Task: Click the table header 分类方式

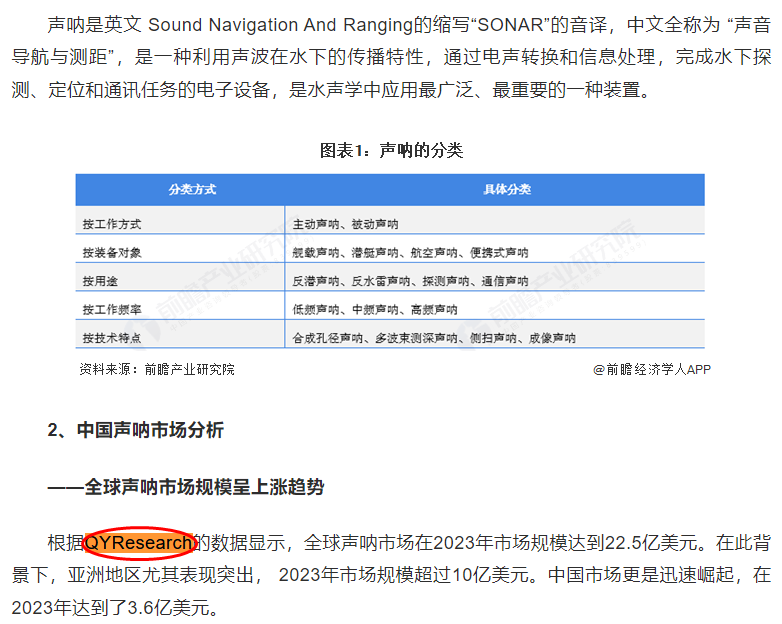Action: pos(192,190)
